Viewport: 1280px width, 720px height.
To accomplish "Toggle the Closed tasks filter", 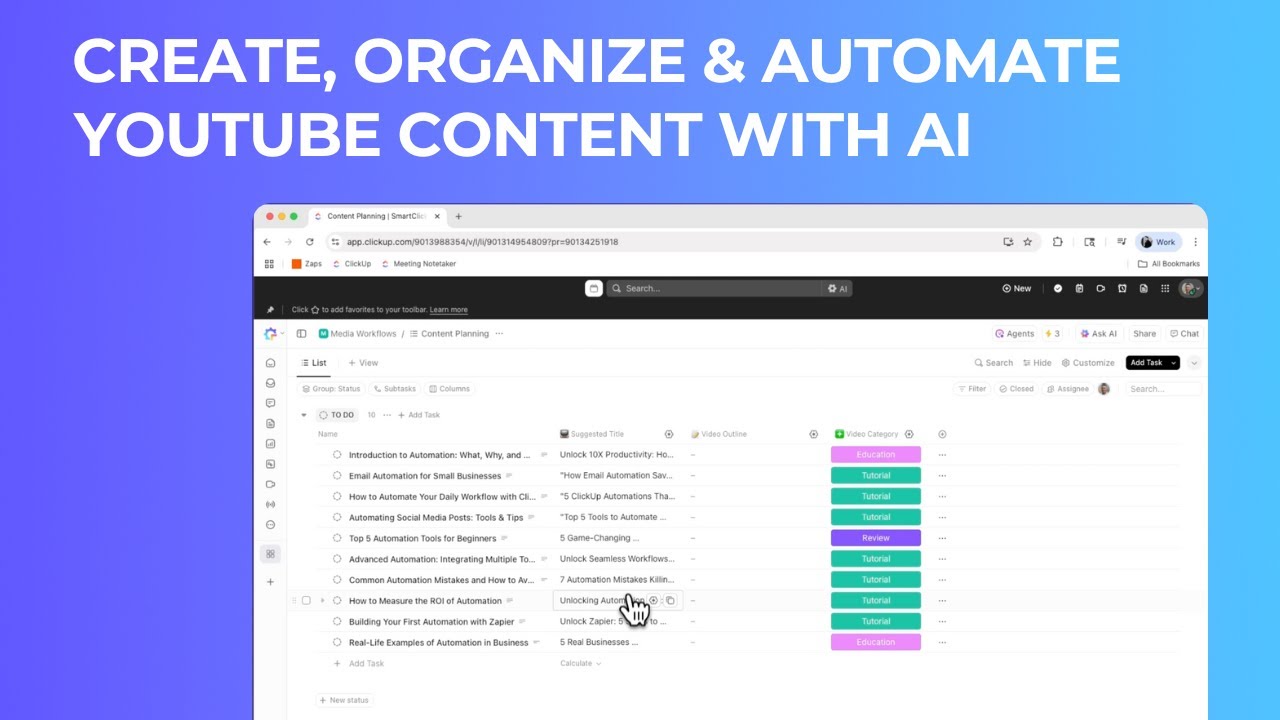I will [1016, 389].
